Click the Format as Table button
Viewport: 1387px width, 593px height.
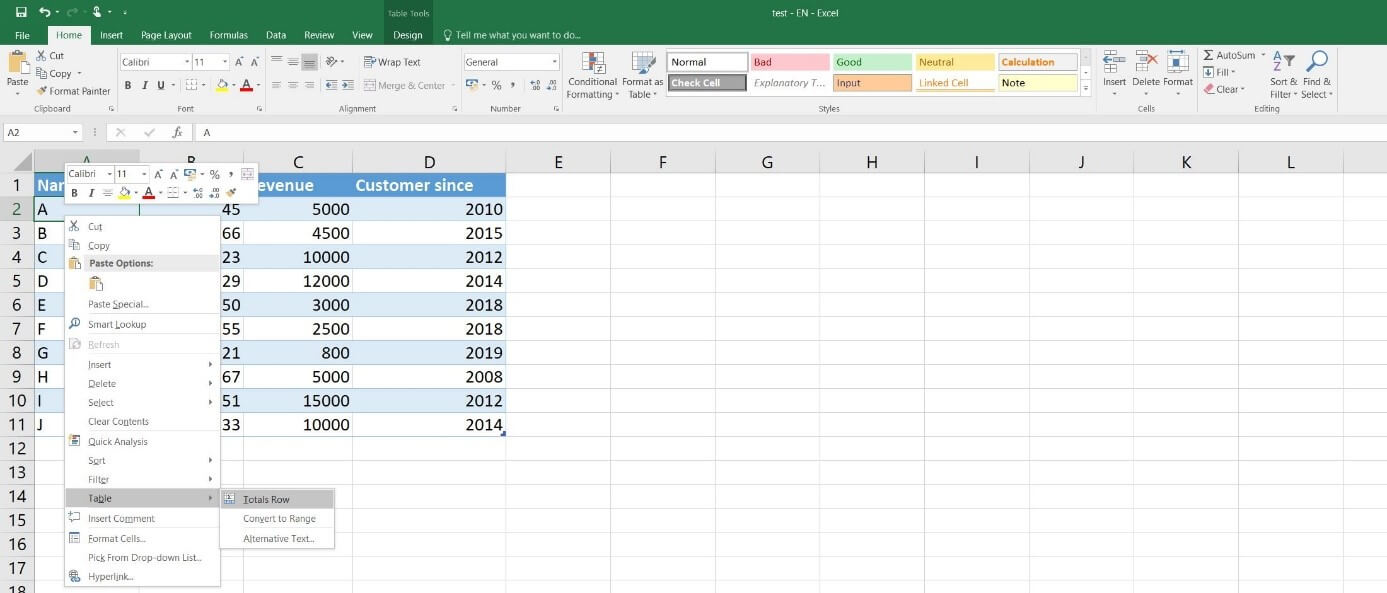(x=643, y=75)
